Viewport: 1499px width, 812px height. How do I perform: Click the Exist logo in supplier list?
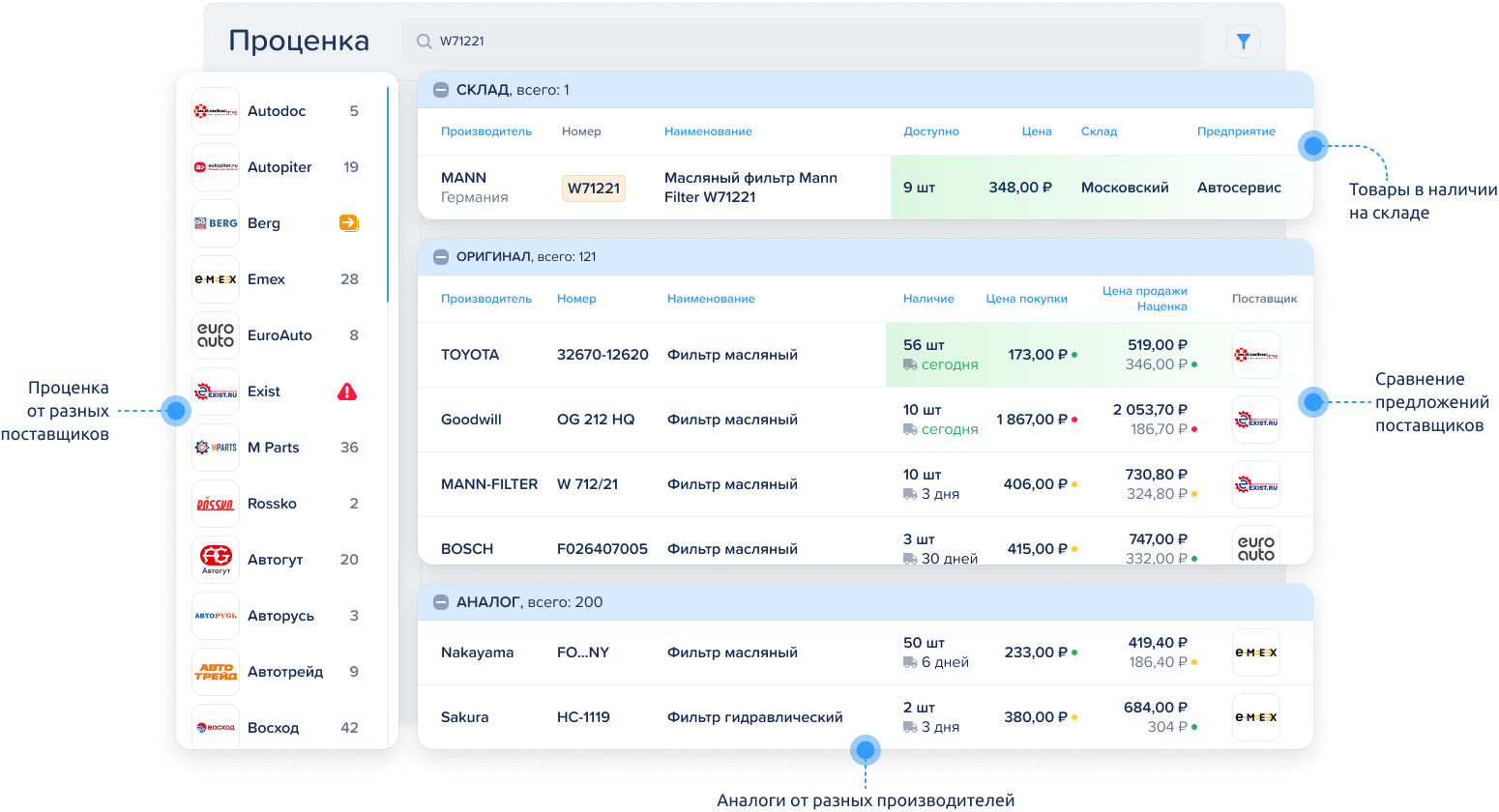point(215,391)
